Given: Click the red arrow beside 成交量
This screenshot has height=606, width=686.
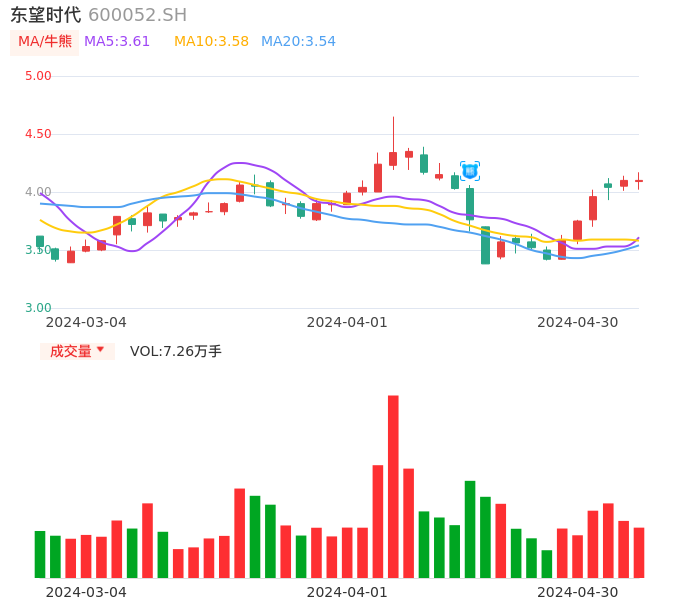Looking at the screenshot, I should 101,349.
